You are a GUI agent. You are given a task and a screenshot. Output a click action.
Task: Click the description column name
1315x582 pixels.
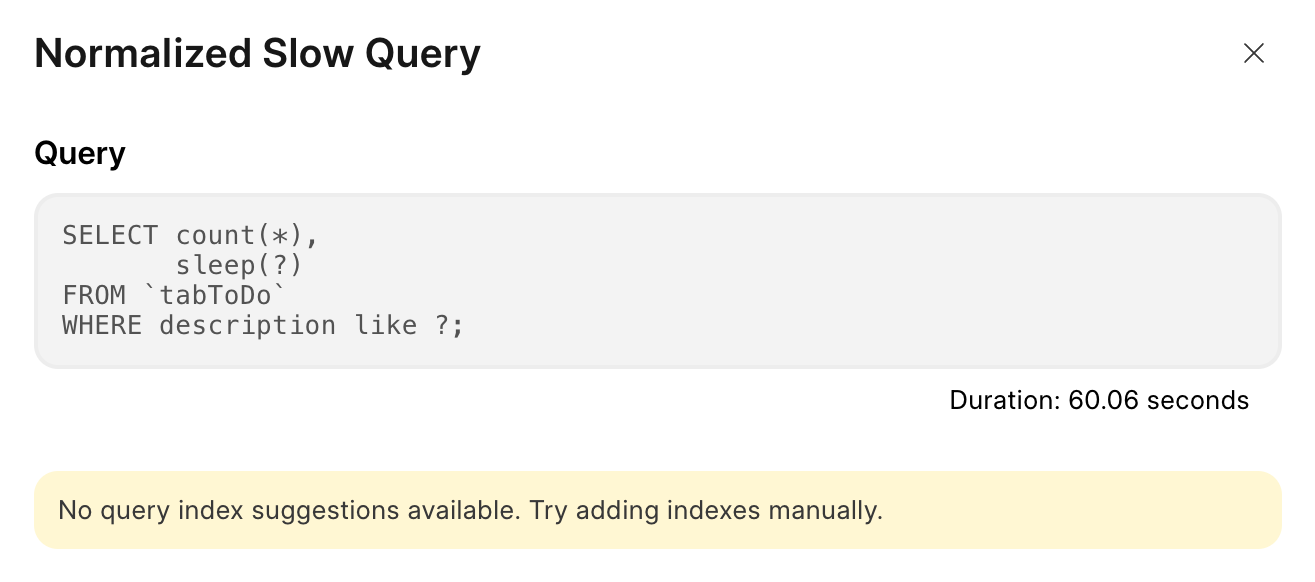247,326
